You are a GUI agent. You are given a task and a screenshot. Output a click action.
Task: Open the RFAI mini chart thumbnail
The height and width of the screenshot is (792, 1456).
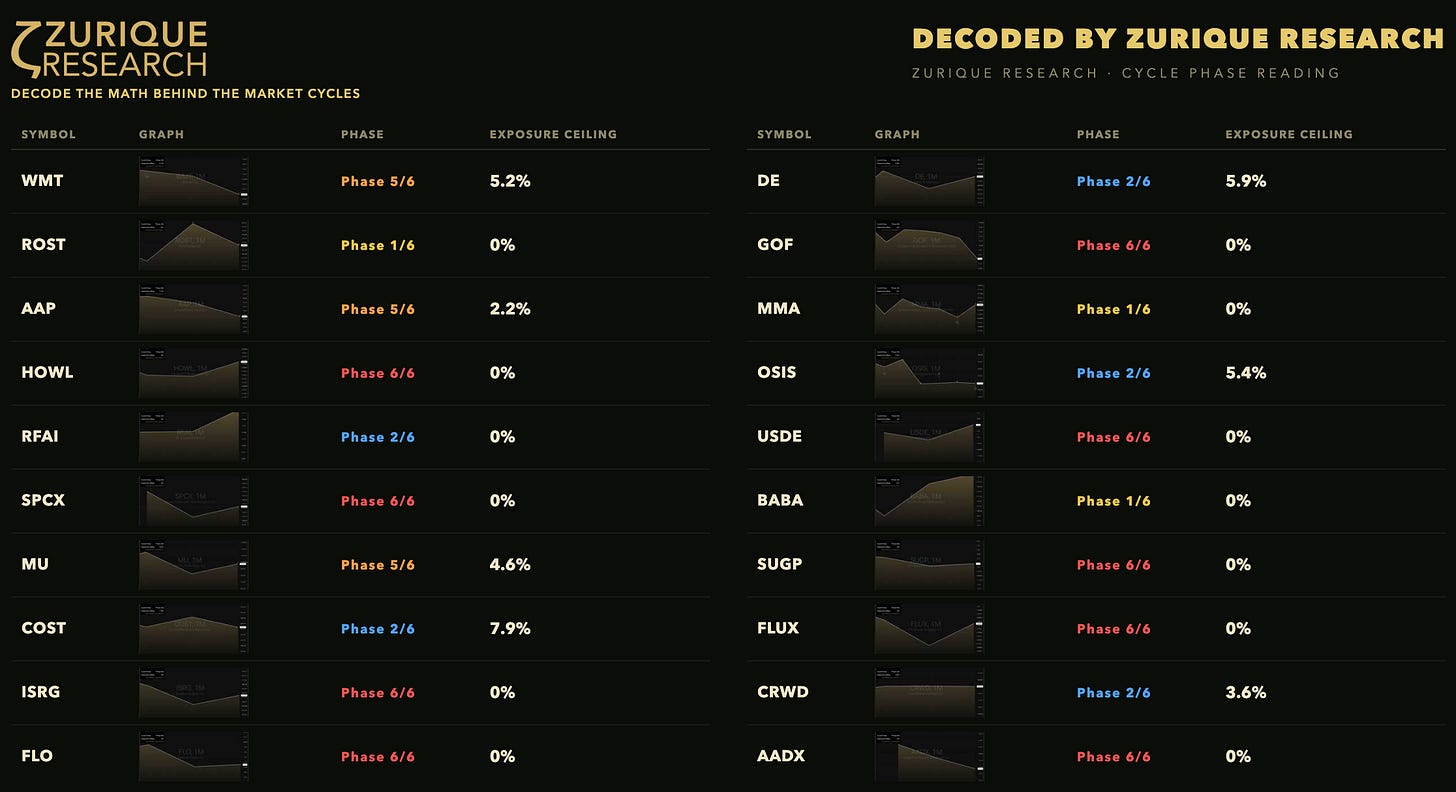tap(194, 437)
